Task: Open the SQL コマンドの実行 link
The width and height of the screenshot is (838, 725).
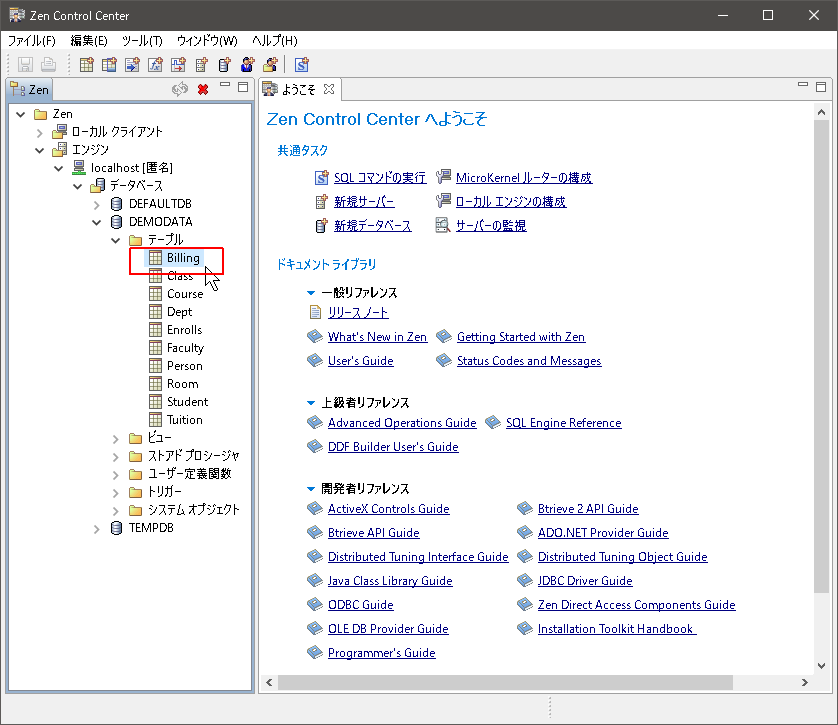Action: (379, 177)
